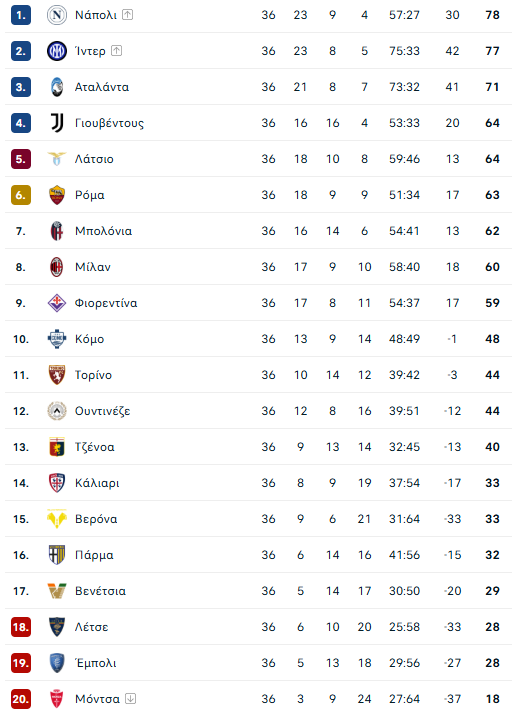The image size is (512, 713).
Task: Open the Αταλάντα team link
Action: [102, 87]
